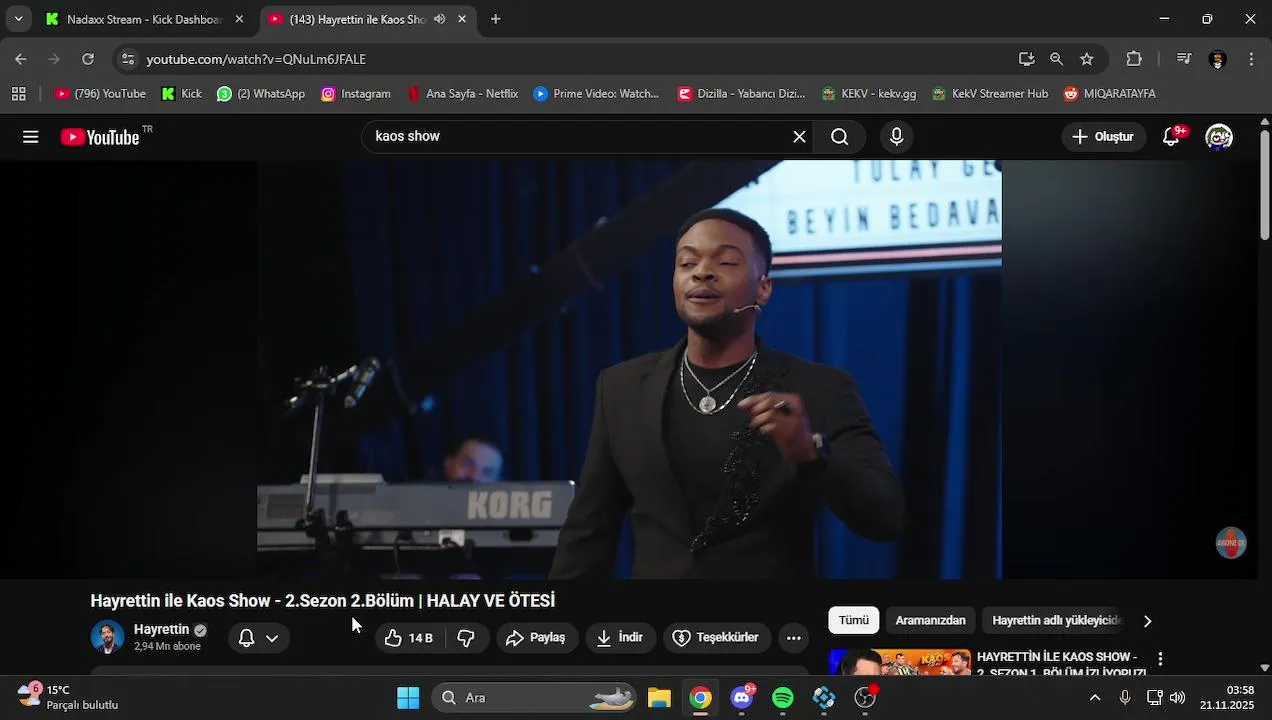Viewport: 1272px width, 720px height.
Task: Close the Nadaxx Stream Kick tab
Action: click(x=239, y=19)
